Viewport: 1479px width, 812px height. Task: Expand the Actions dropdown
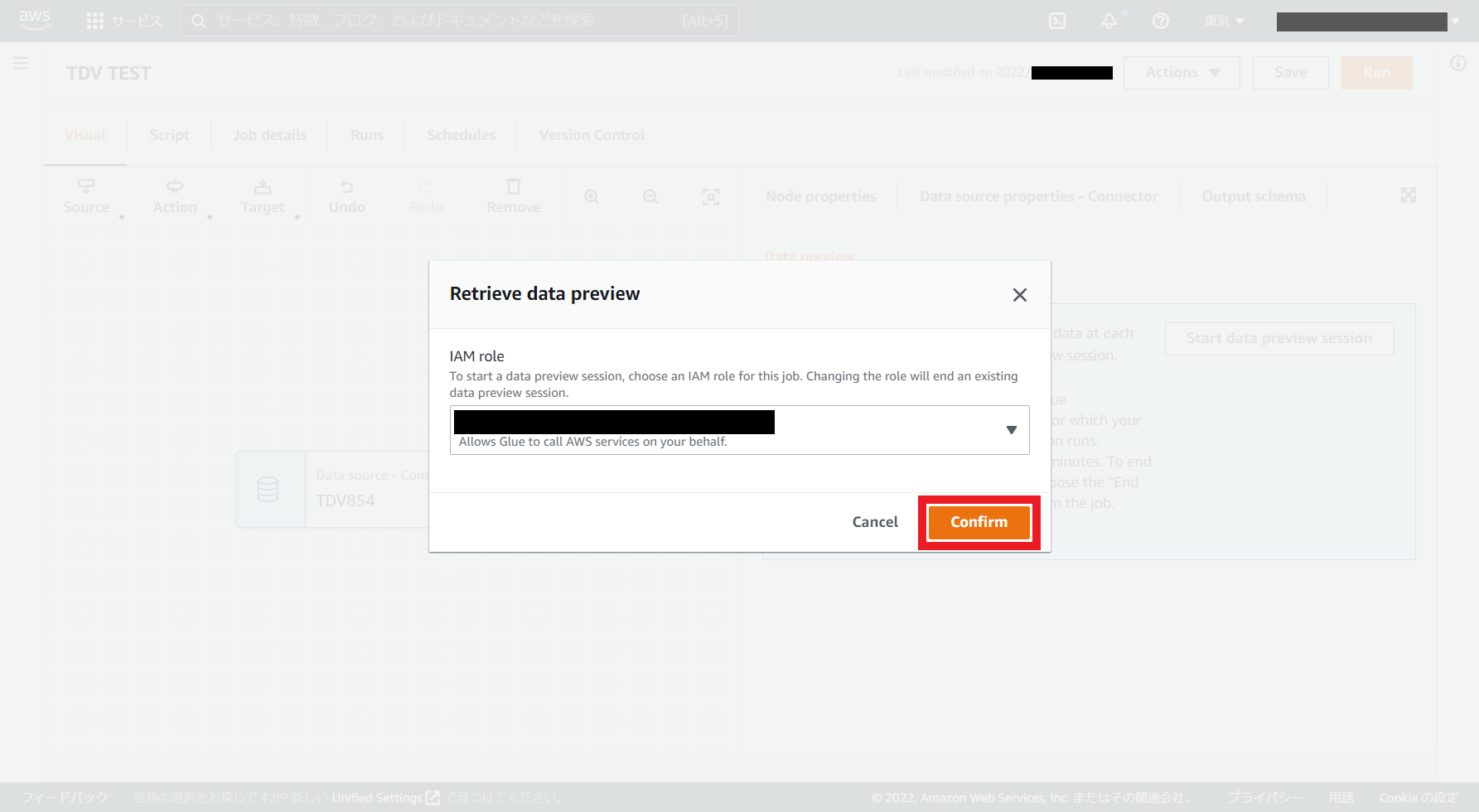coord(1182,73)
